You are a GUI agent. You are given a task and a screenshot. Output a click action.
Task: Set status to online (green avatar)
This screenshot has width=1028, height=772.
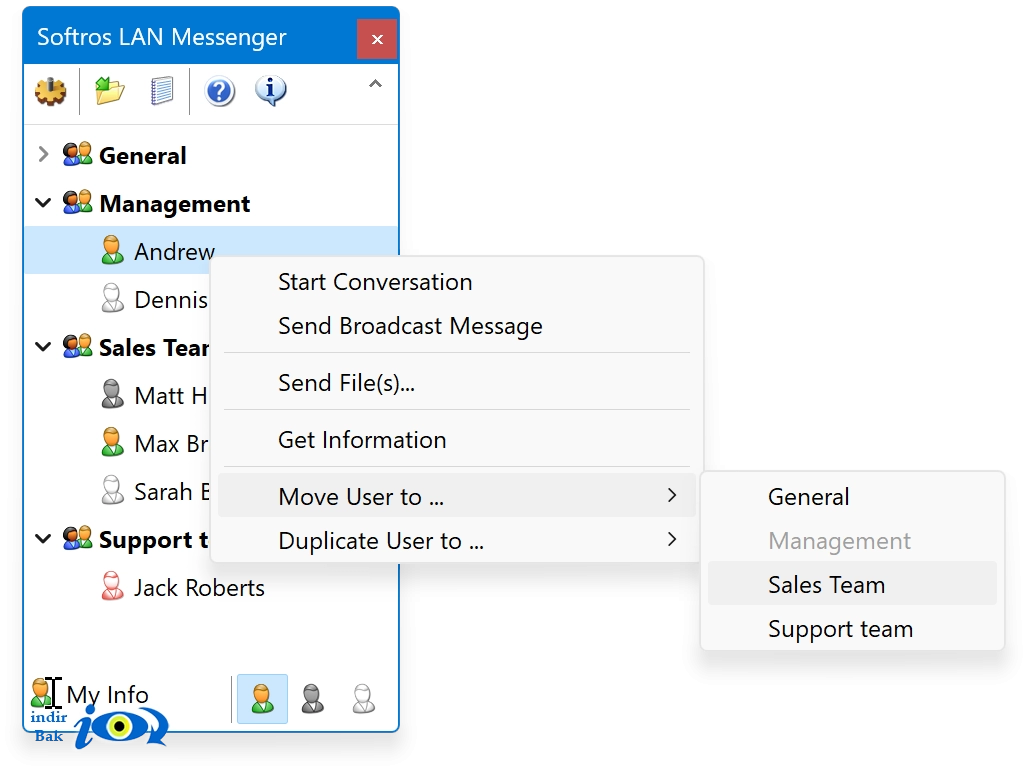pyautogui.click(x=262, y=699)
